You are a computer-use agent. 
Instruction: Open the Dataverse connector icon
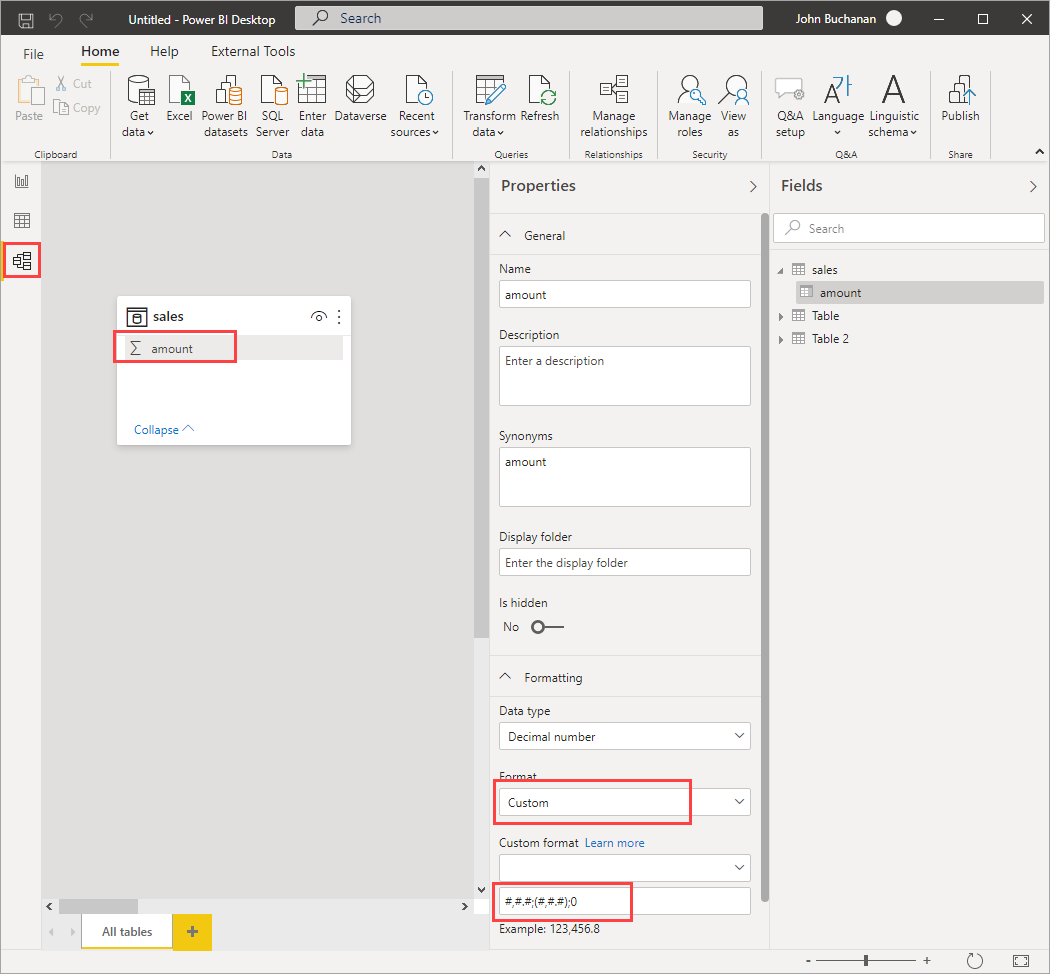(360, 90)
